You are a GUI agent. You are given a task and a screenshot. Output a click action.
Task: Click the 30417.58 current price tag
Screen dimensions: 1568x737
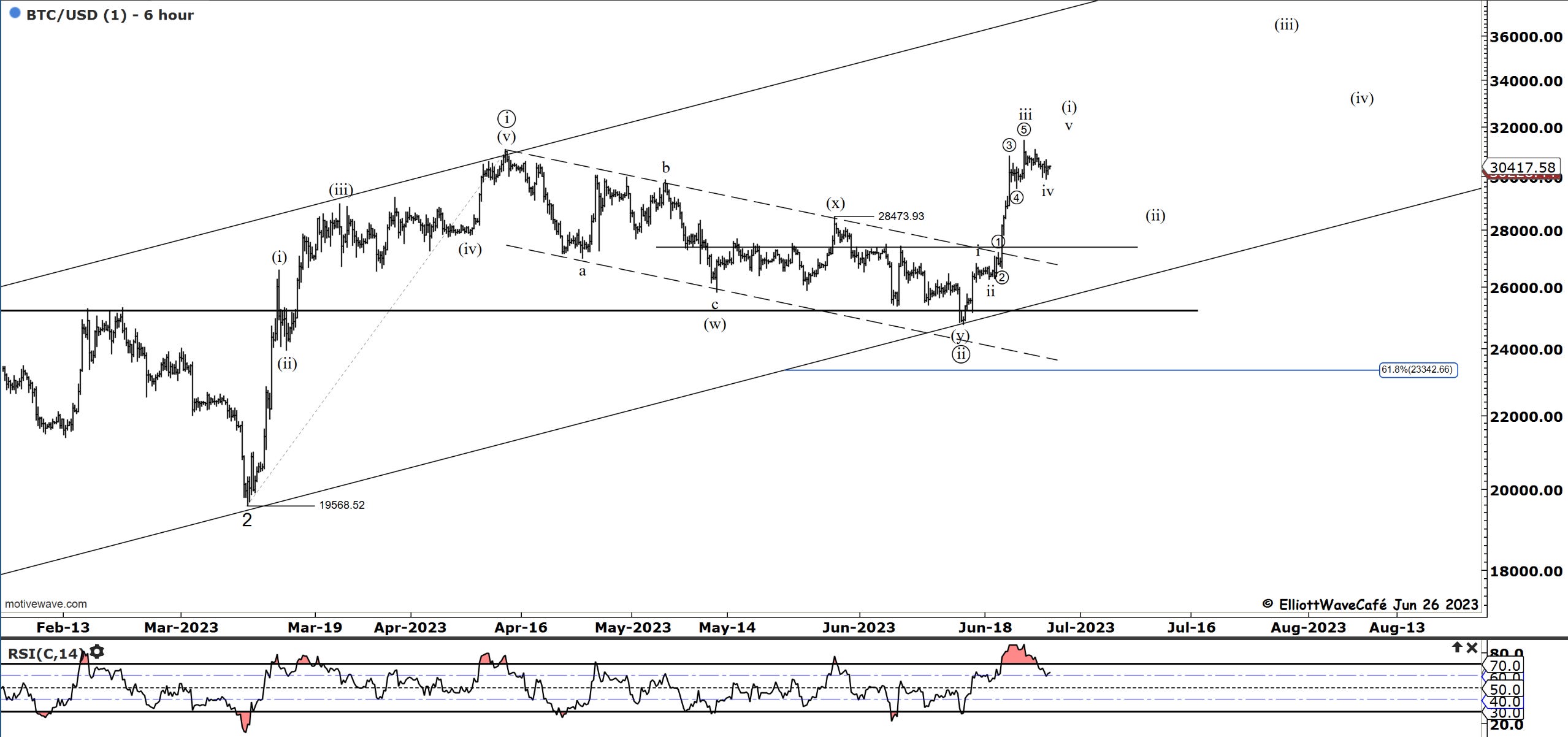pos(1522,167)
